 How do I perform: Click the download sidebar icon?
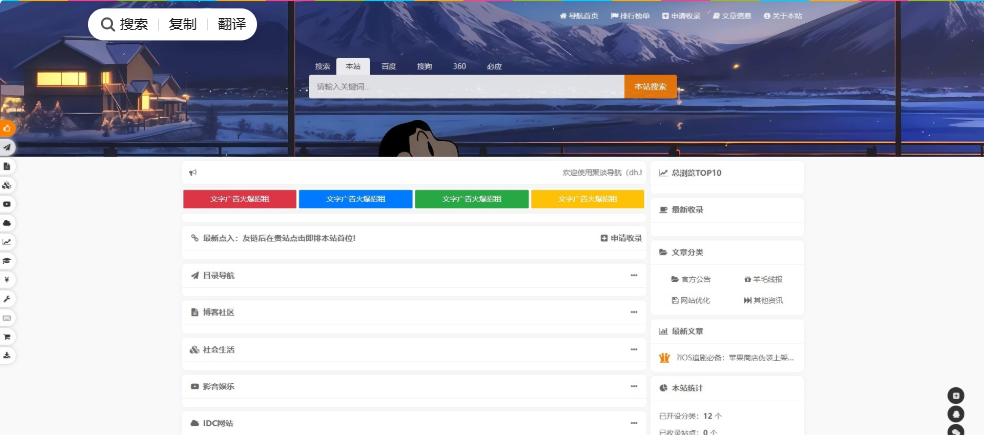click(x=7, y=355)
